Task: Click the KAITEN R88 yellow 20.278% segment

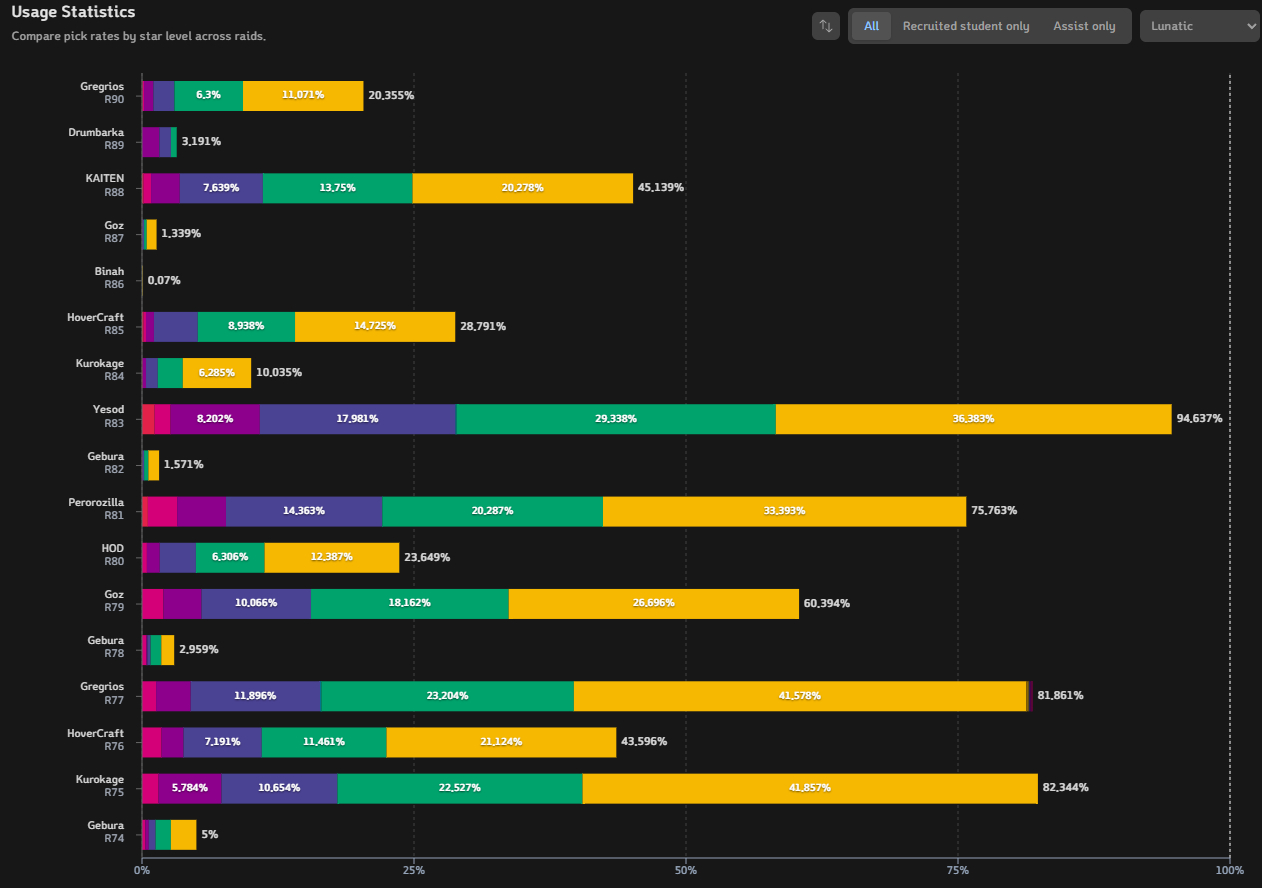Action: coord(522,188)
